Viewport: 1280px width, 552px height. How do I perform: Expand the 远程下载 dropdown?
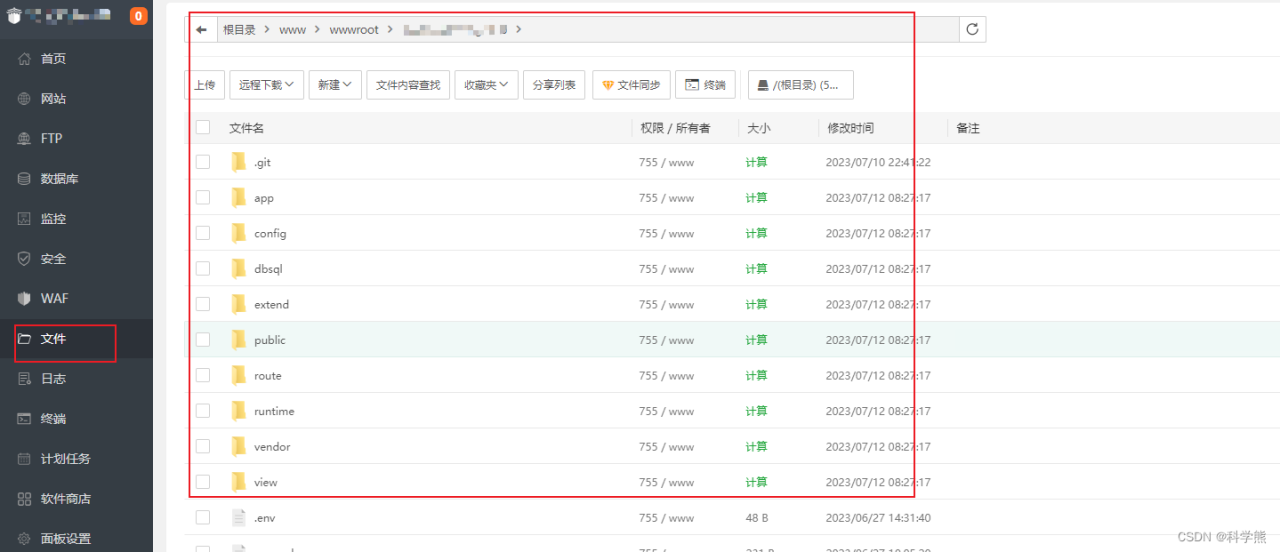click(x=266, y=85)
